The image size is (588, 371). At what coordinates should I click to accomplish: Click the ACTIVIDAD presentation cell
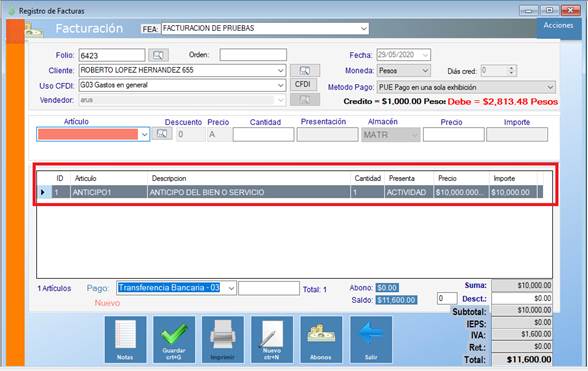click(409, 192)
